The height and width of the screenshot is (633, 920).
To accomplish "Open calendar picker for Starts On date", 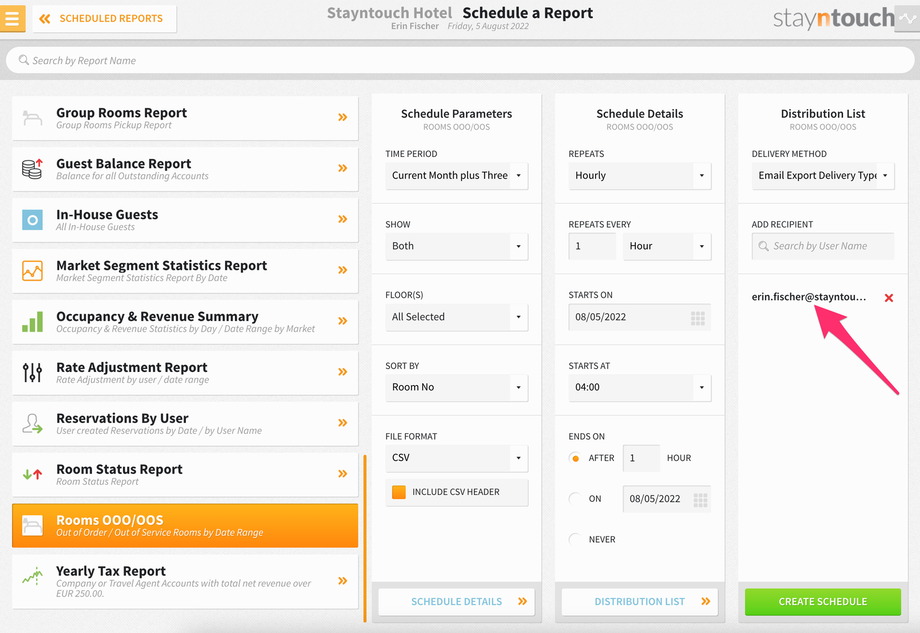I will (698, 318).
